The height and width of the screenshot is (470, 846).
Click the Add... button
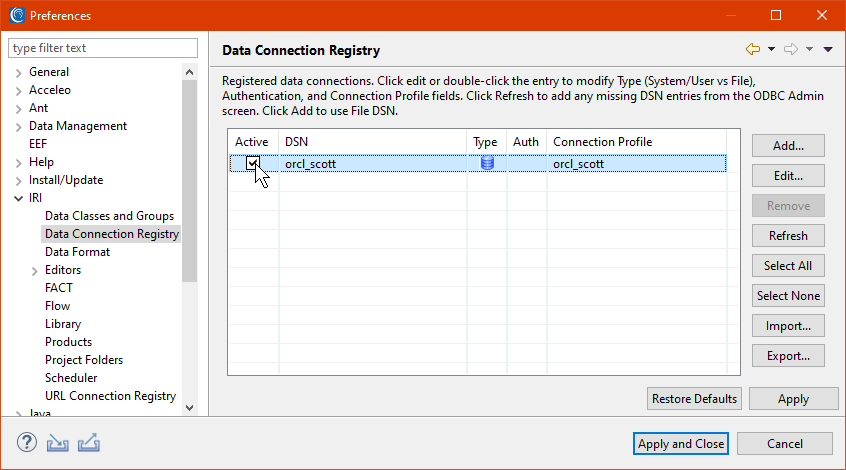click(788, 146)
